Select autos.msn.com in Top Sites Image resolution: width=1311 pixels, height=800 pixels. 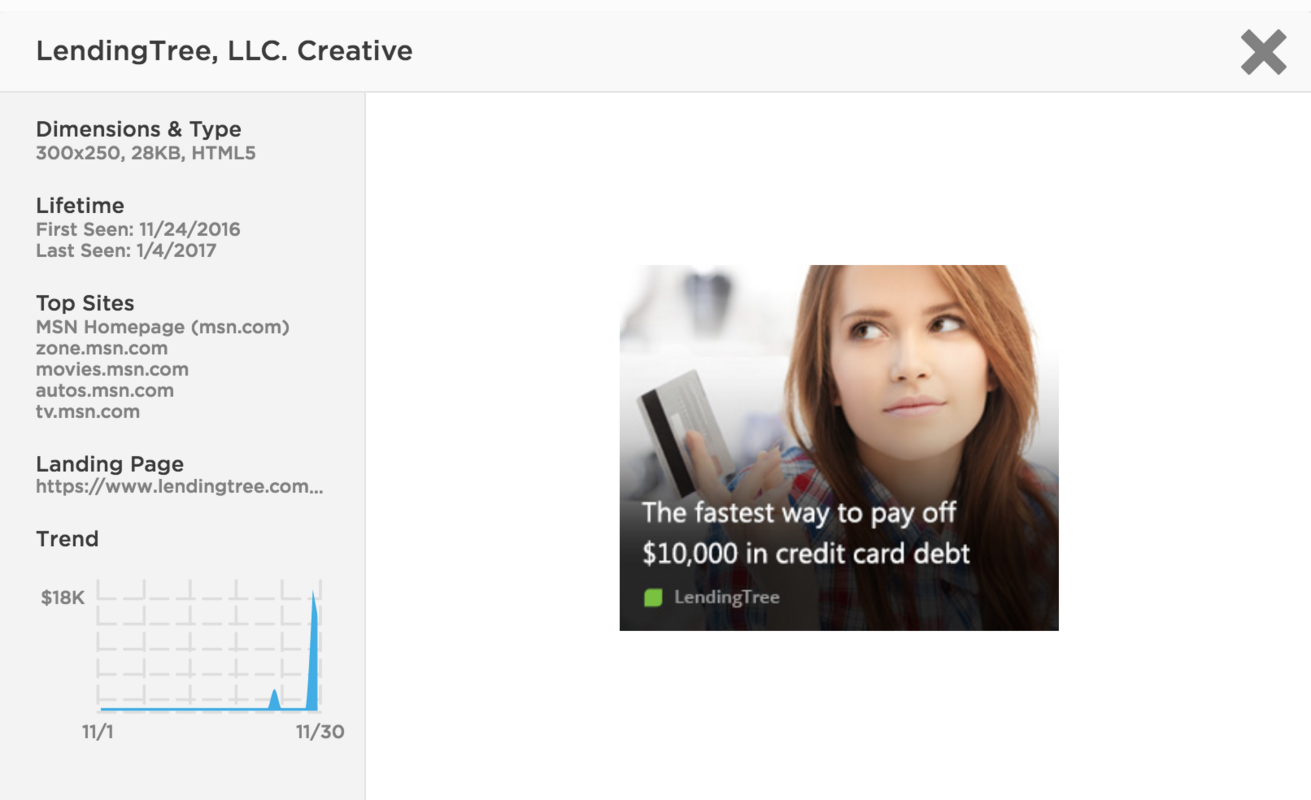click(104, 390)
